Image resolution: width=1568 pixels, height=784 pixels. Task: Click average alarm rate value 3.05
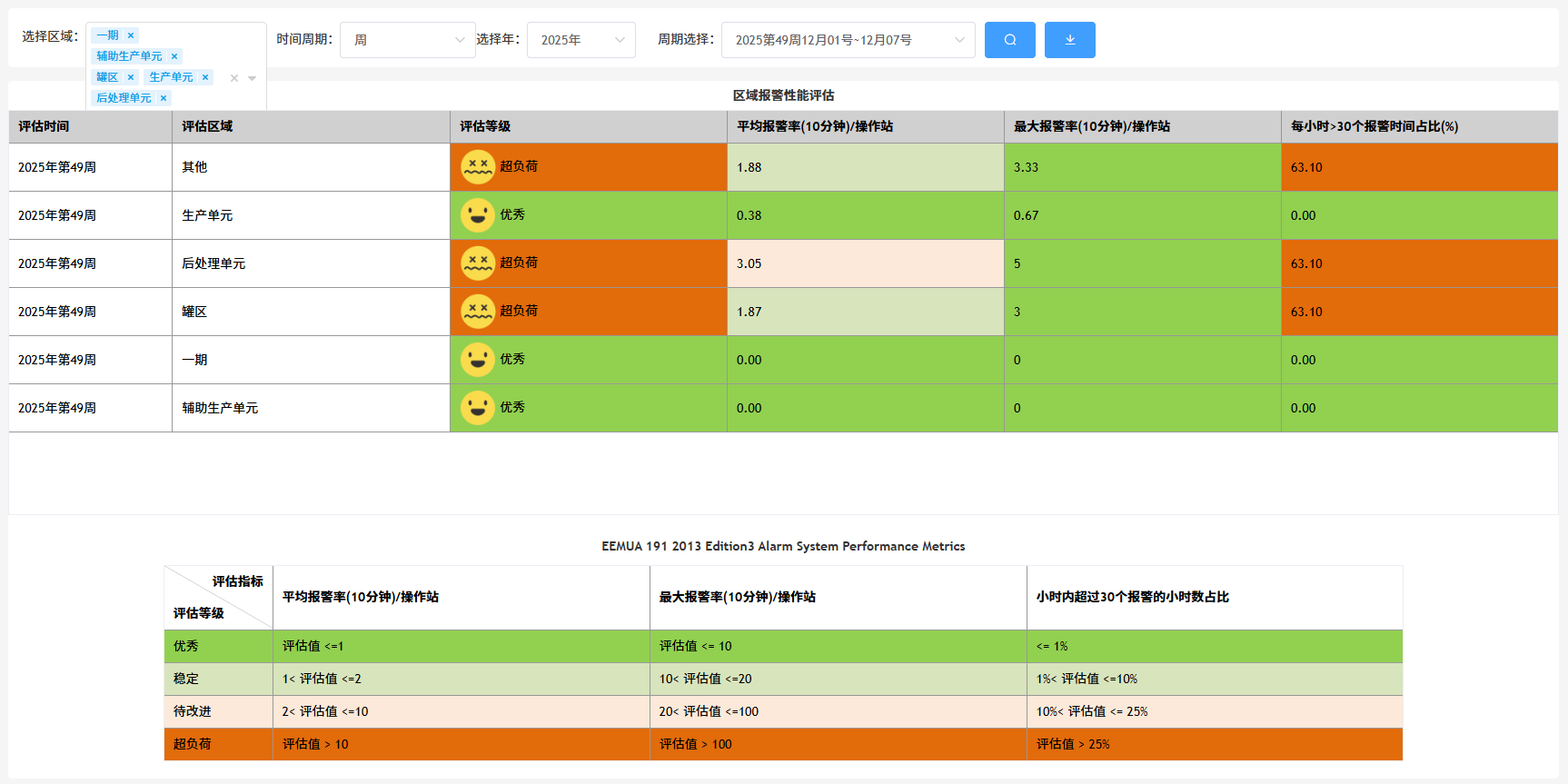click(x=749, y=263)
